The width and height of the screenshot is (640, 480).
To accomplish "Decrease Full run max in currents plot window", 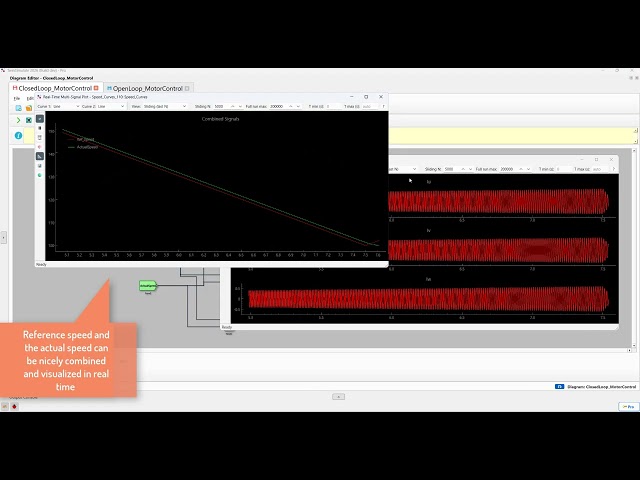I will point(528,169).
